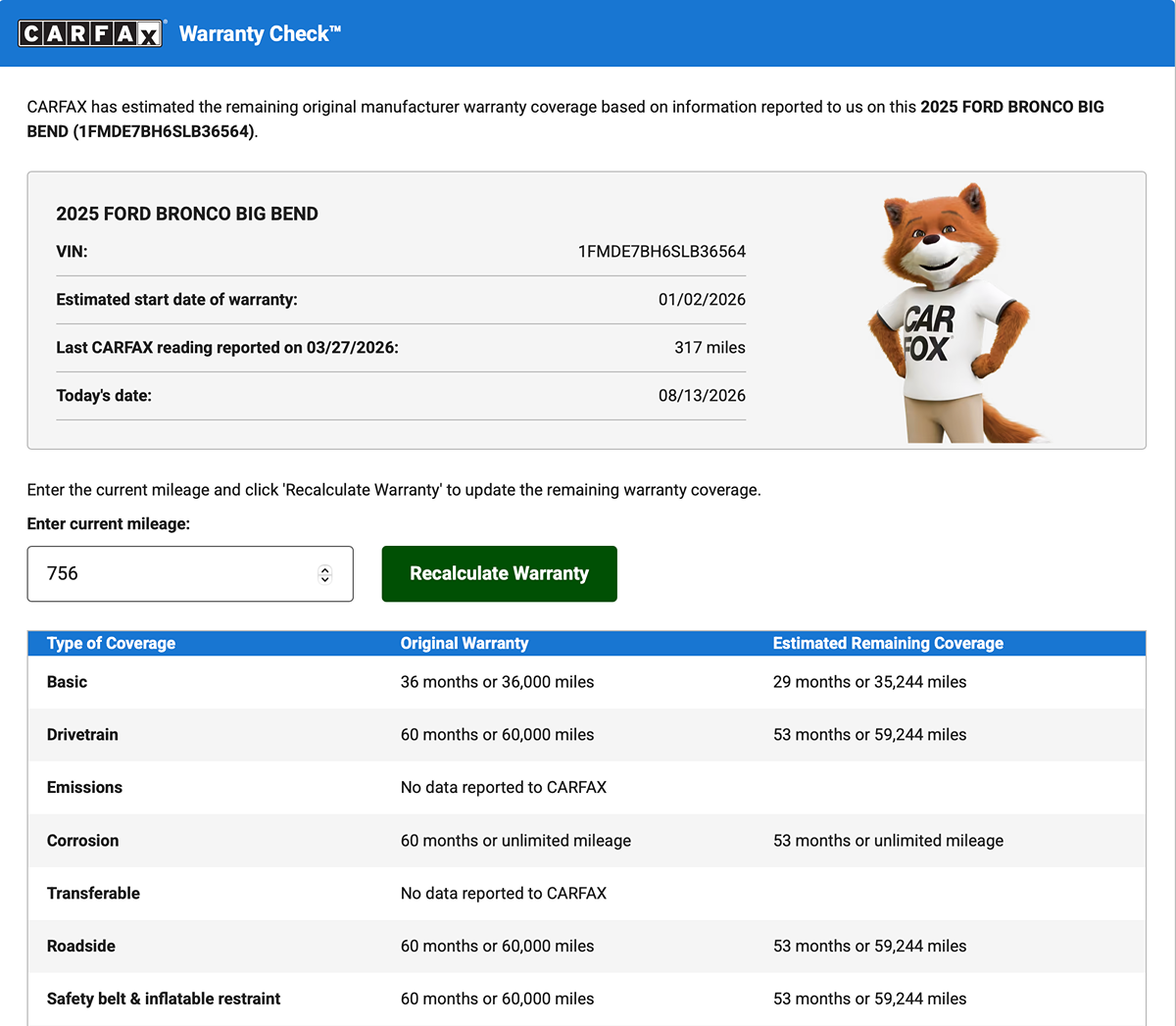Click the 'Roadside' coverage row label
The height and width of the screenshot is (1026, 1176).
pos(81,947)
